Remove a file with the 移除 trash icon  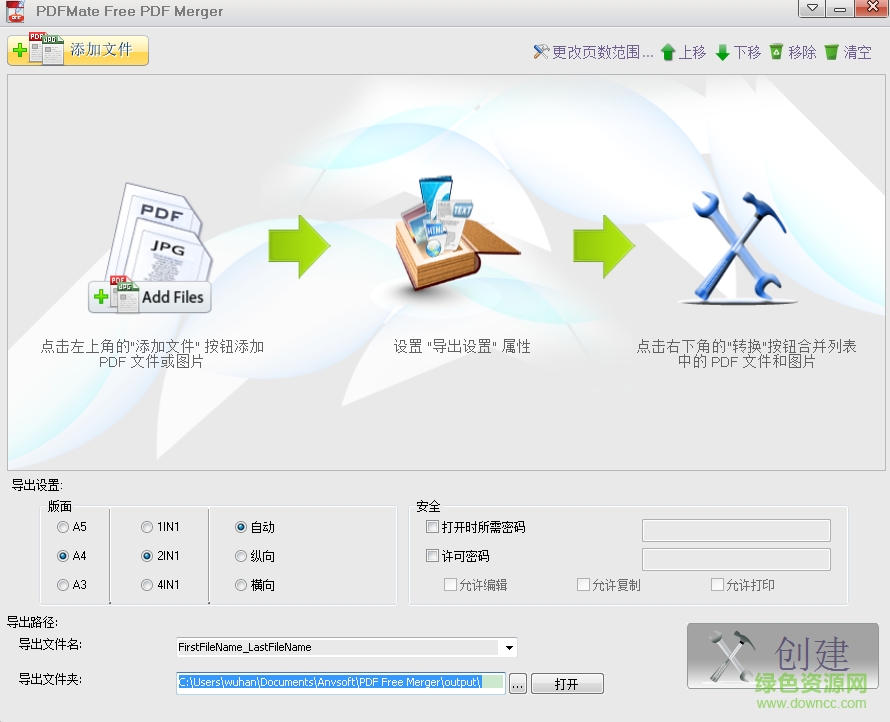pyautogui.click(x=795, y=52)
